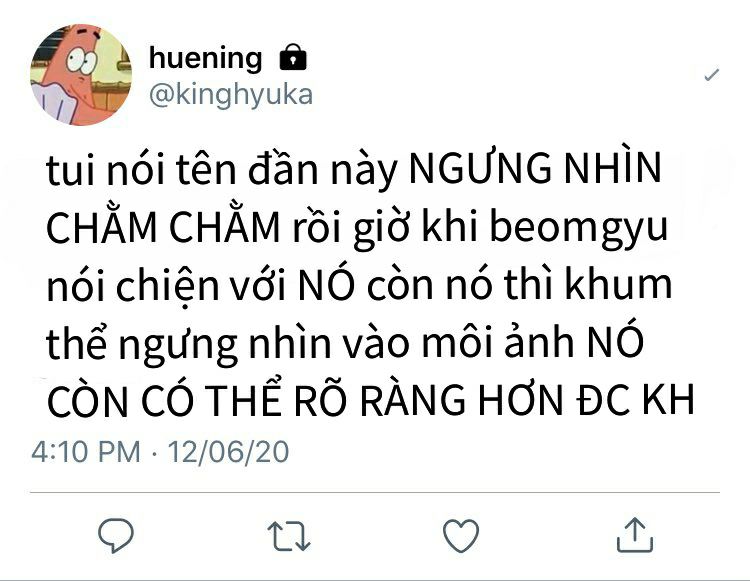Click the line starting nói chiện với
The height and width of the screenshot is (581, 750).
(359, 285)
